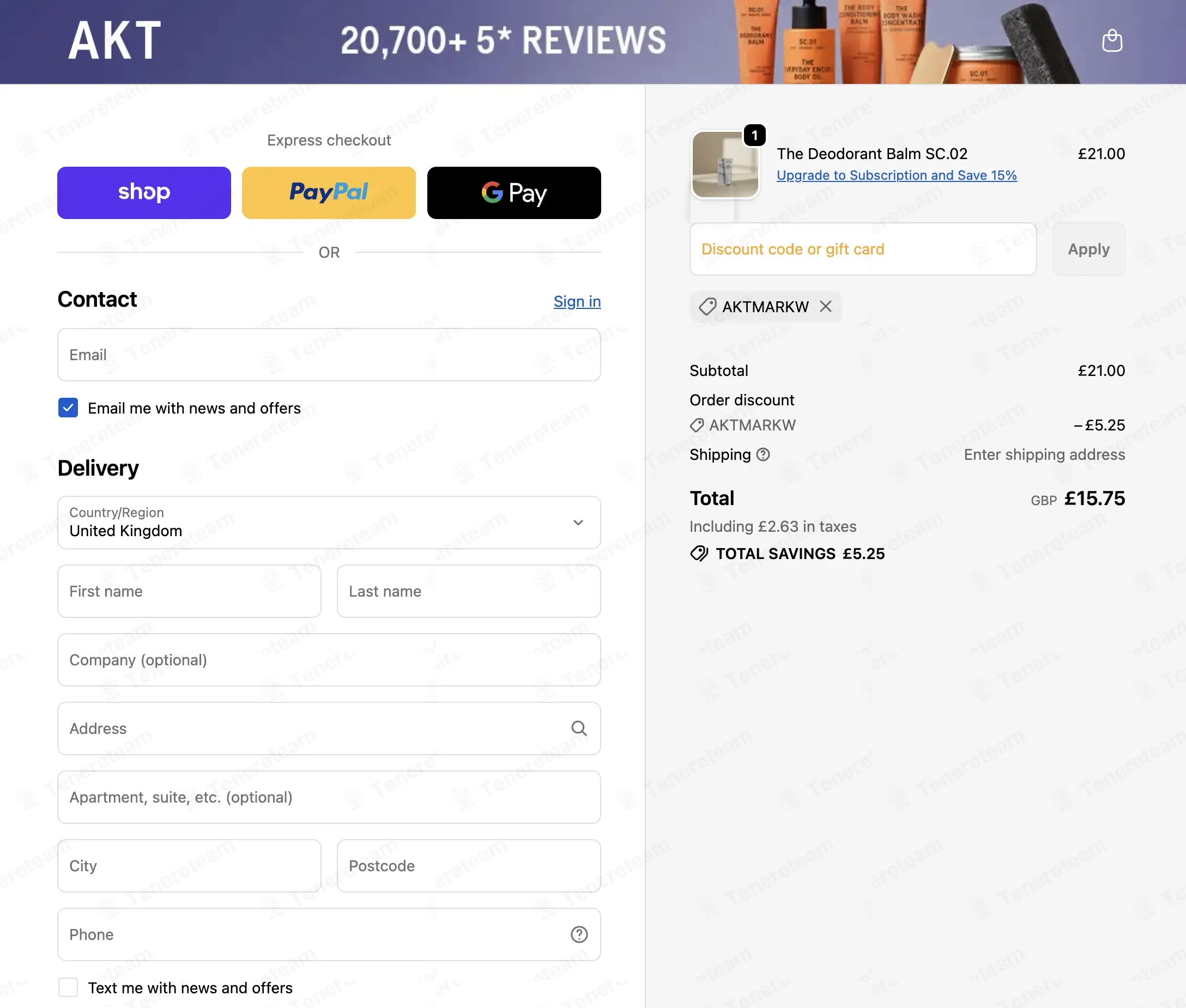Enable Text me with news and offers
The height and width of the screenshot is (1008, 1186).
click(68, 987)
